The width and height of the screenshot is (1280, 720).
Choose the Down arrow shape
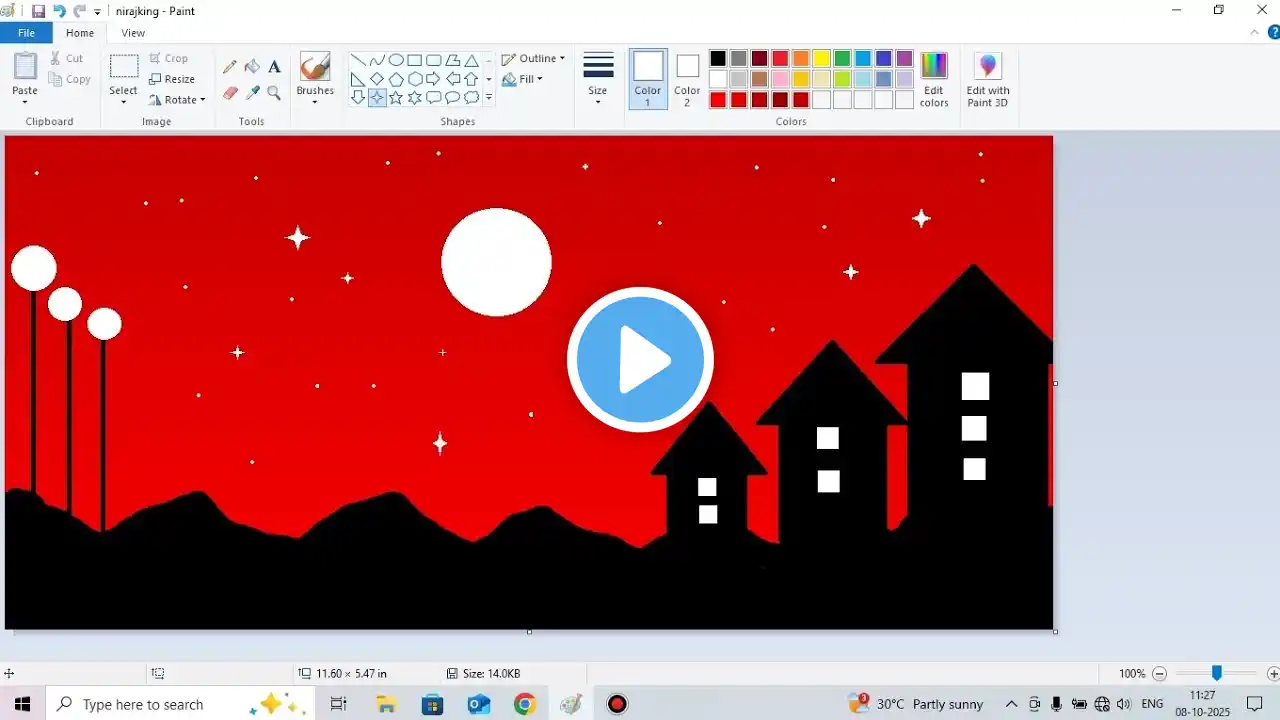coord(358,98)
